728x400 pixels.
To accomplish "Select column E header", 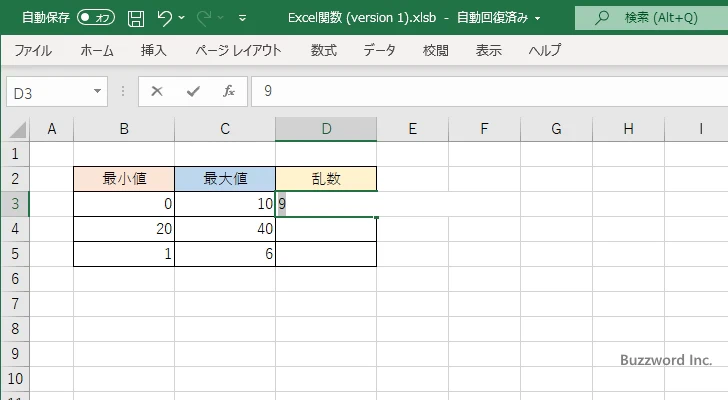I will click(x=412, y=129).
